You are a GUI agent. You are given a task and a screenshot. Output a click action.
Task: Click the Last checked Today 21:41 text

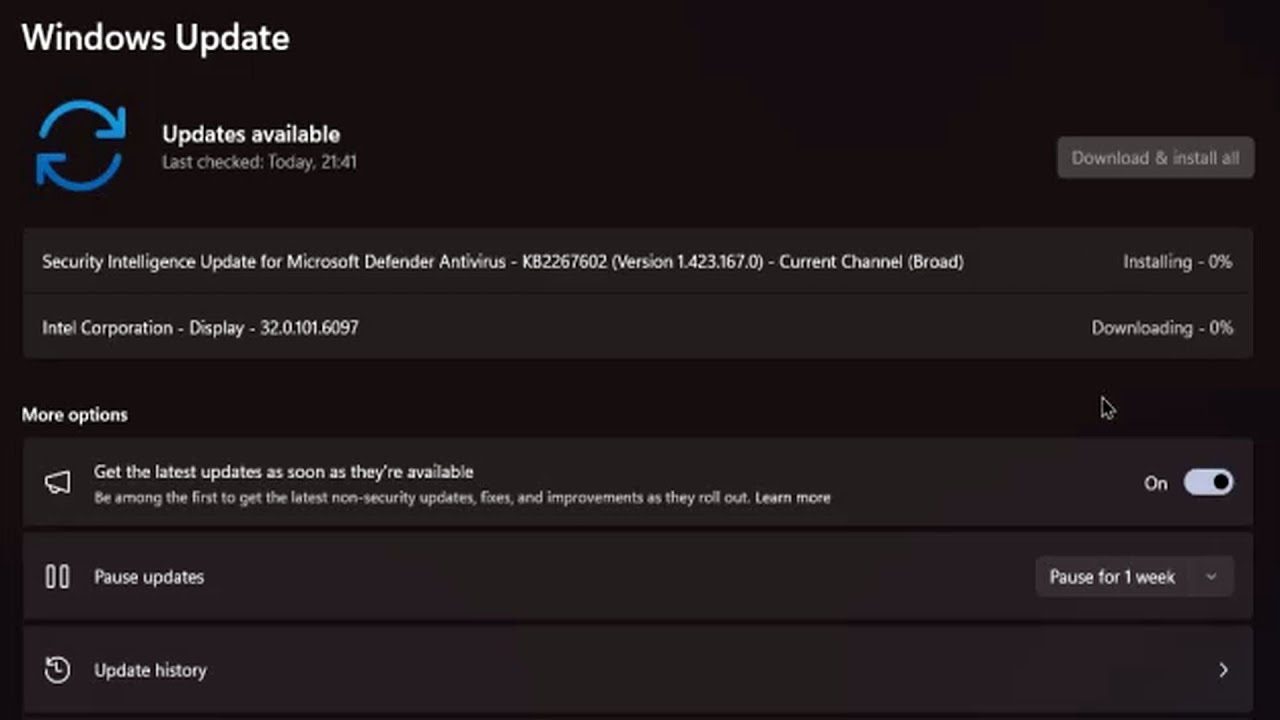tap(259, 162)
